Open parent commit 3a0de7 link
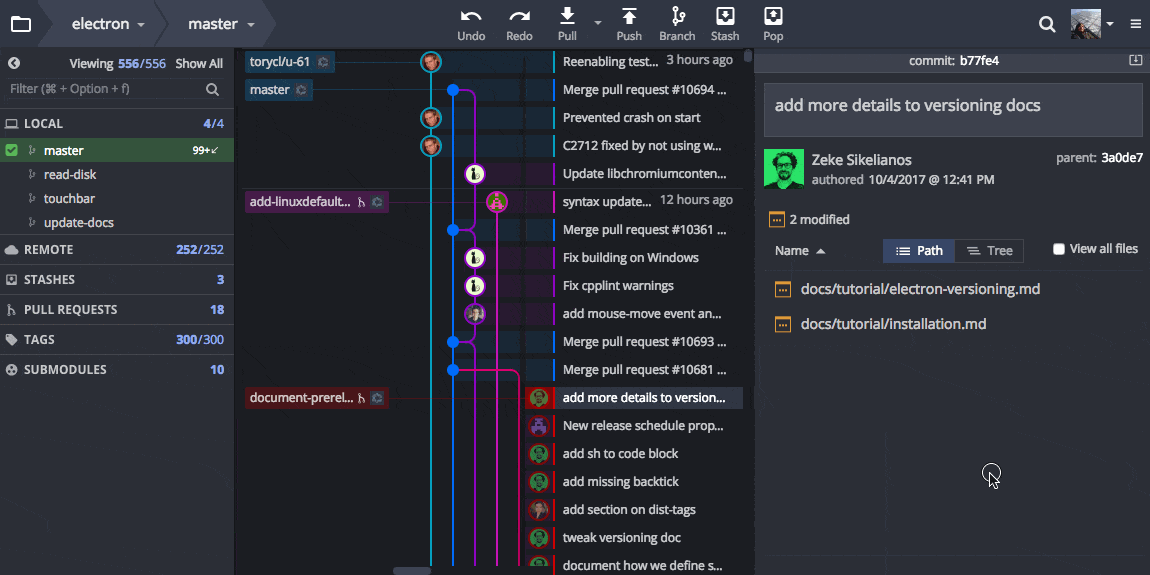The height and width of the screenshot is (575, 1150). point(1121,157)
